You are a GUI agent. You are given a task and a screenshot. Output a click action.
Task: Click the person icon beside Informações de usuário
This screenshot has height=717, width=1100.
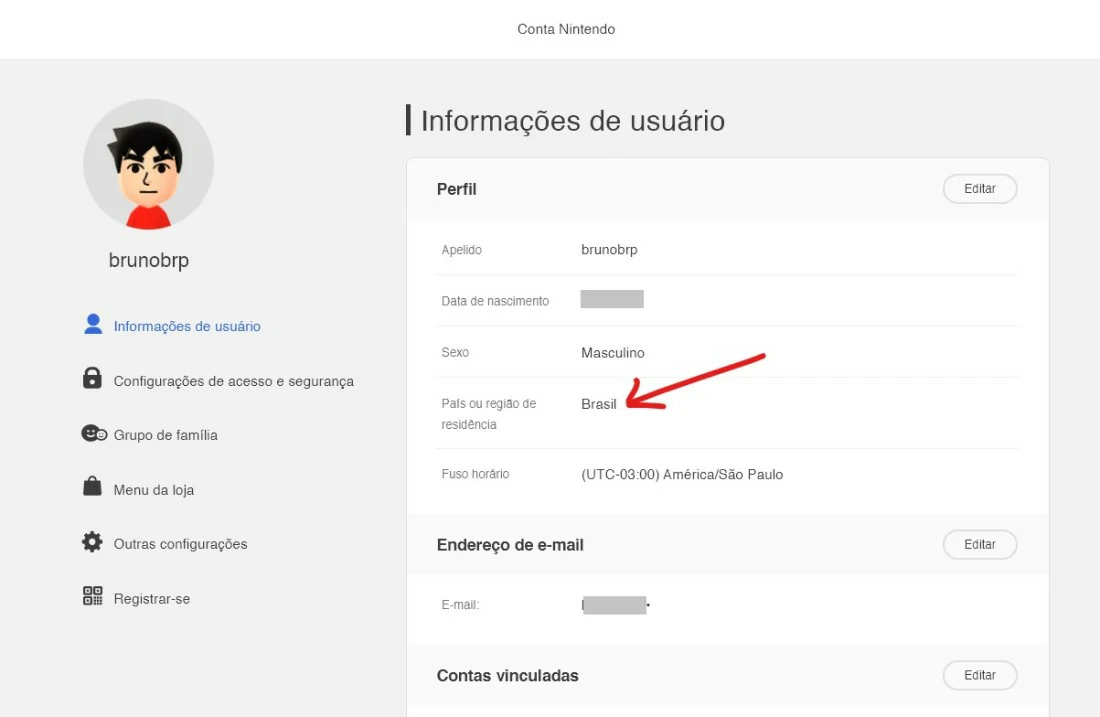[93, 324]
